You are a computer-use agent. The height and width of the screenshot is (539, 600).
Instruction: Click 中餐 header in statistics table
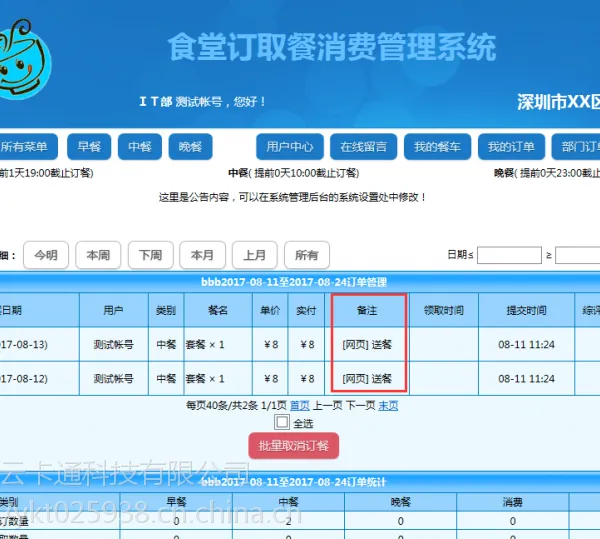(289, 502)
